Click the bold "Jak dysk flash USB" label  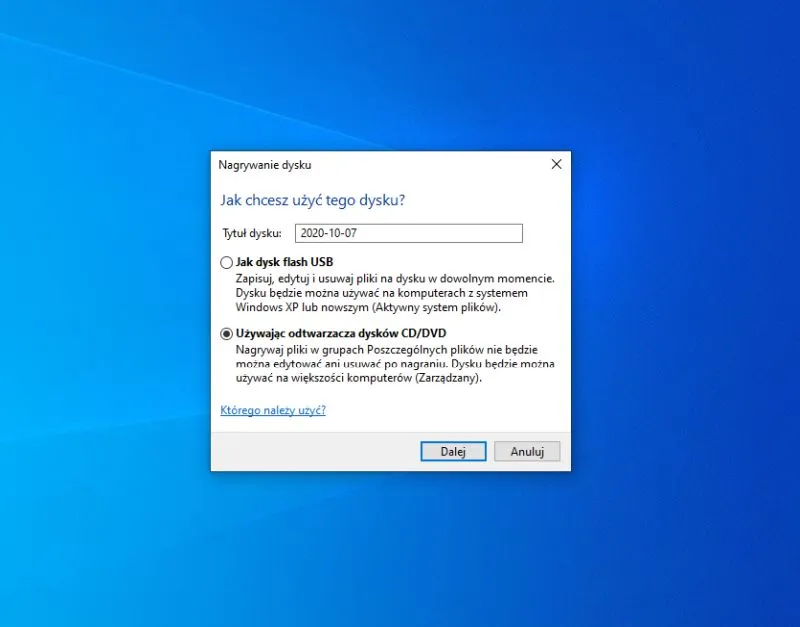click(285, 262)
